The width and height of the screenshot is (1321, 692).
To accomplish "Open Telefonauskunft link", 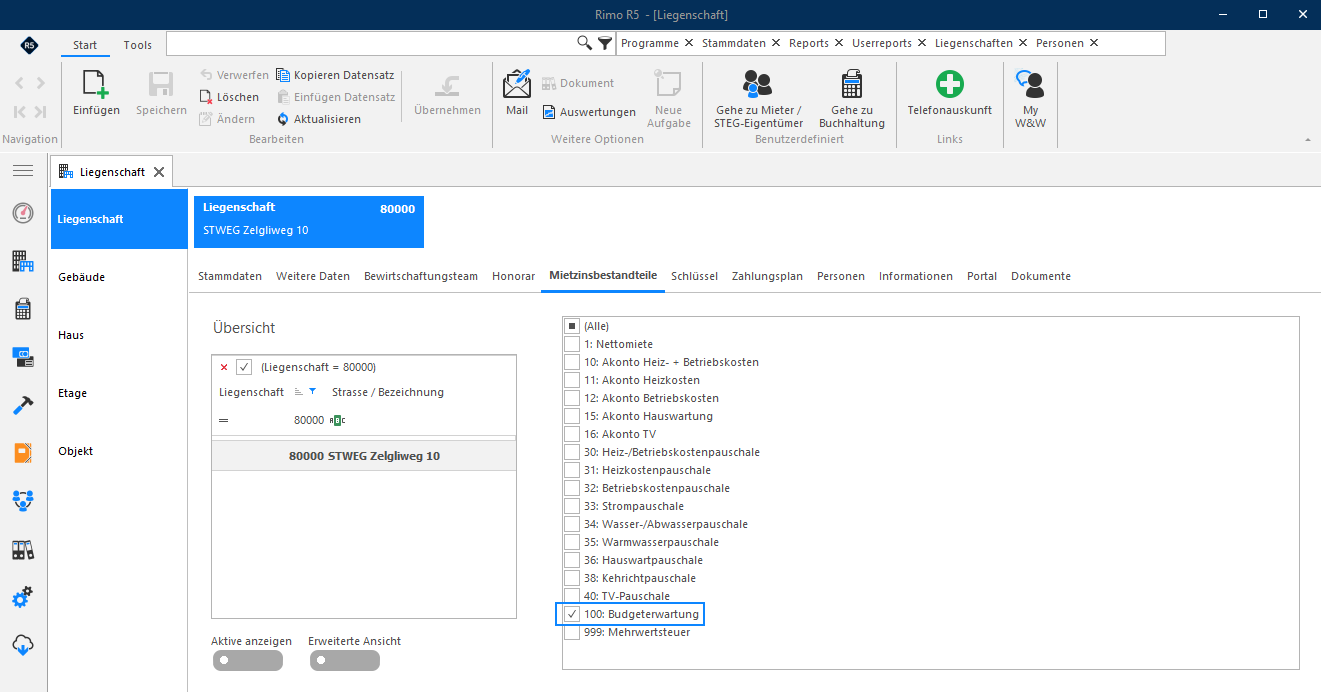I will [x=949, y=94].
